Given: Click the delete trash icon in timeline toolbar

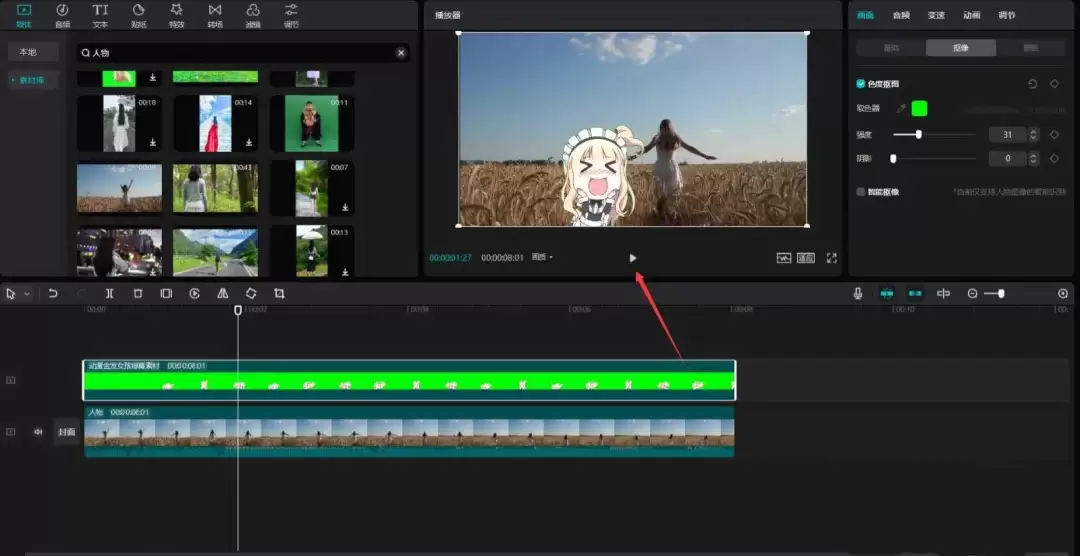Looking at the screenshot, I should click(x=138, y=294).
